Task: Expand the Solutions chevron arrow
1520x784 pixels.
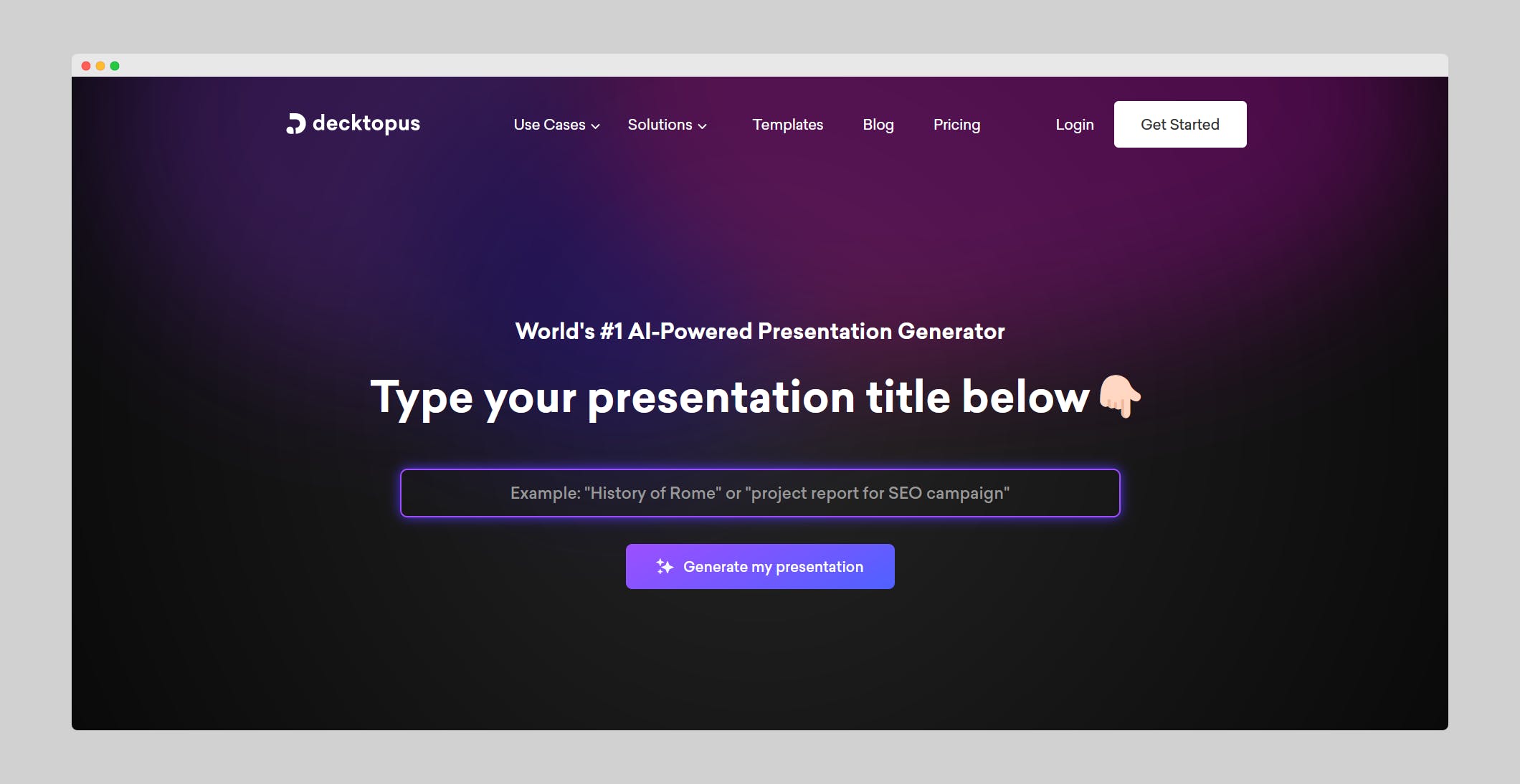Action: pyautogui.click(x=703, y=126)
